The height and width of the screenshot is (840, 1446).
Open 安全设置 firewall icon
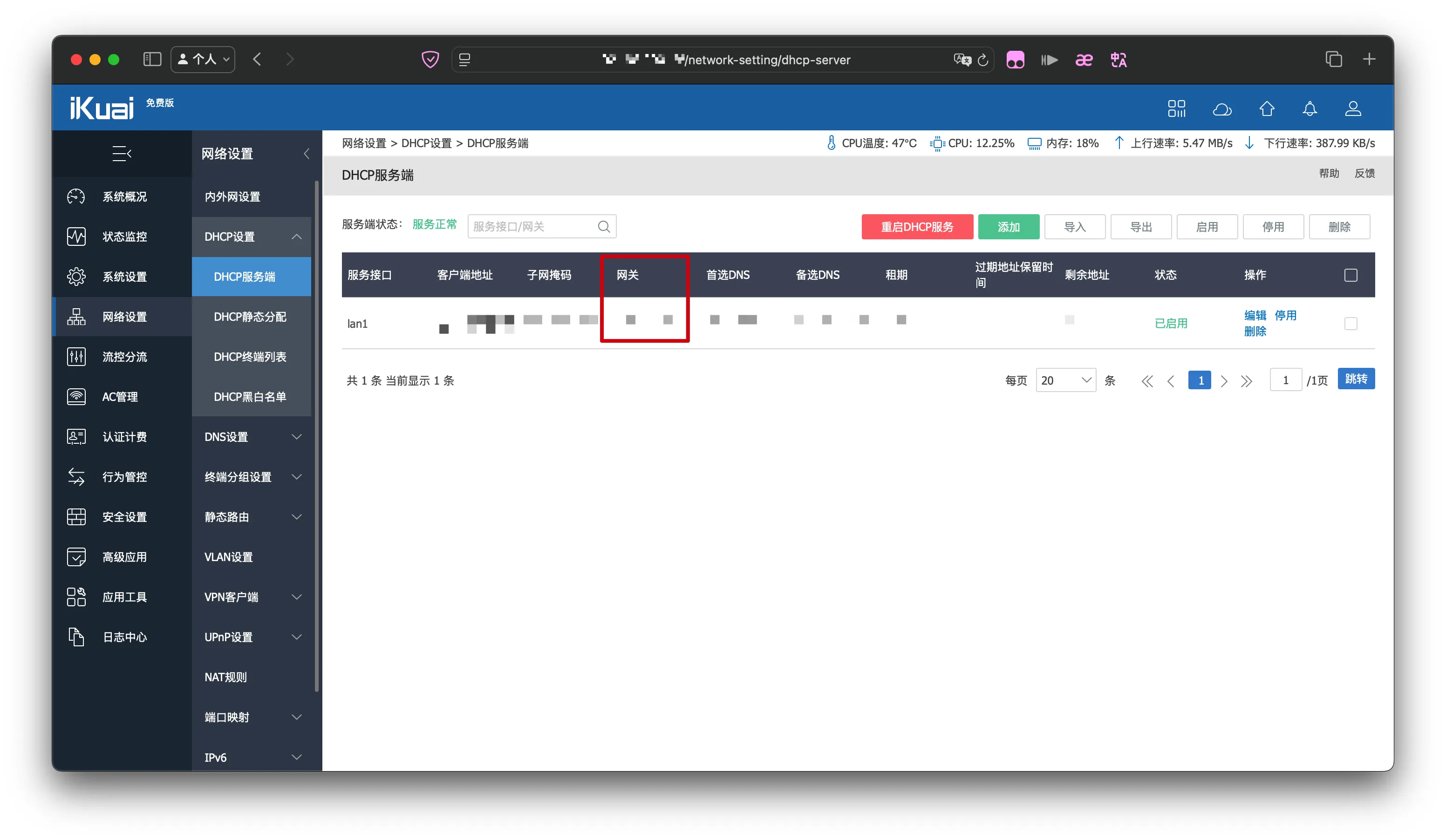pyautogui.click(x=76, y=517)
